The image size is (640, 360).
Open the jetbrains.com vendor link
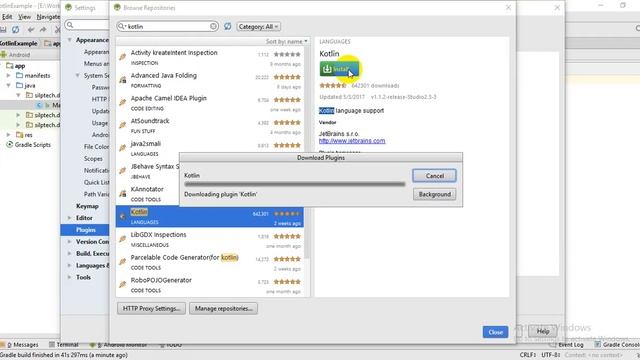tap(352, 141)
